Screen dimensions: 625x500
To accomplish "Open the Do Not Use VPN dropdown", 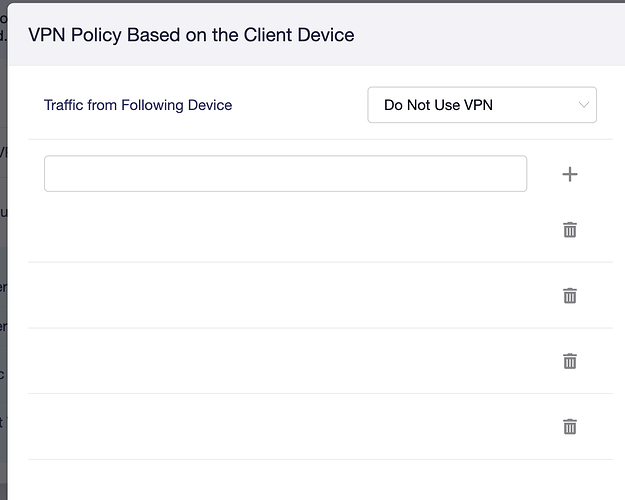I will click(482, 105).
